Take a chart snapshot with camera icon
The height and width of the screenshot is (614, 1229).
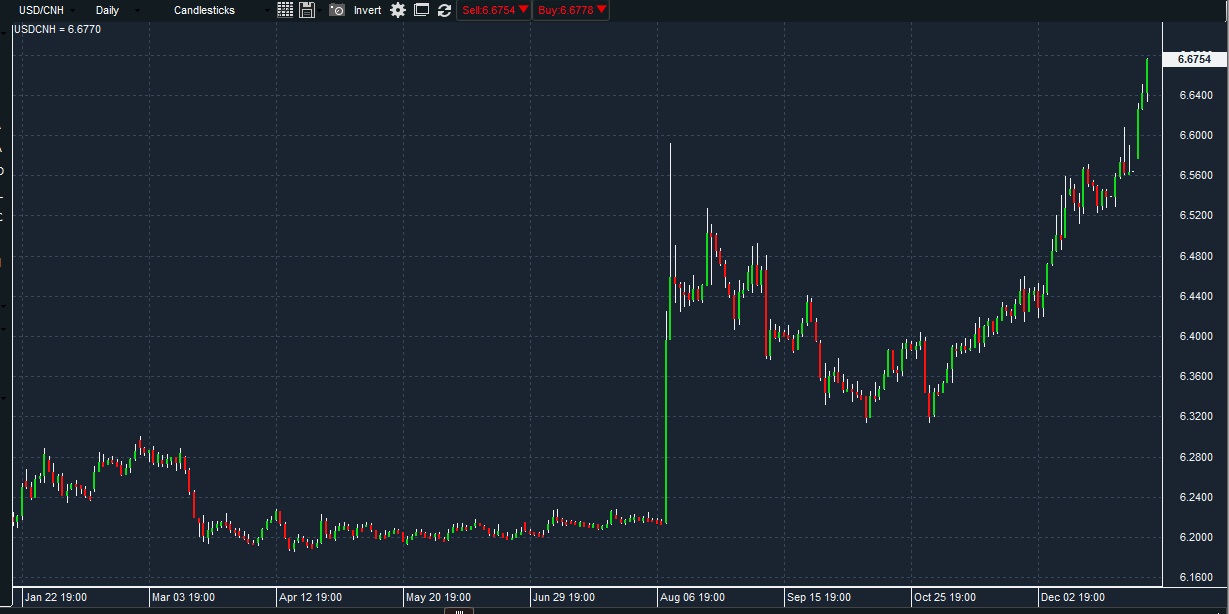pos(337,10)
